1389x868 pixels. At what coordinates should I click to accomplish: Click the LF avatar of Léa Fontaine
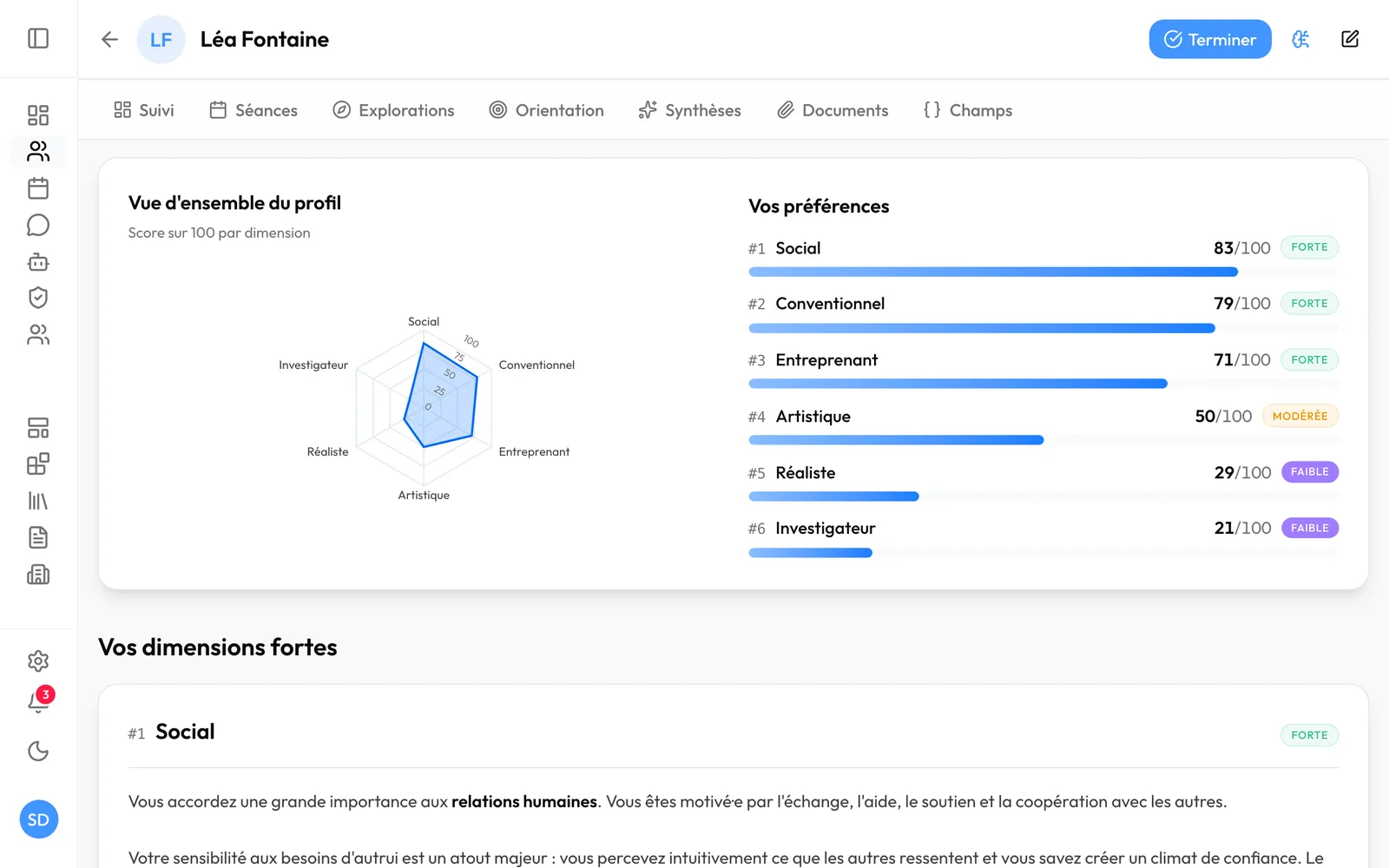161,39
